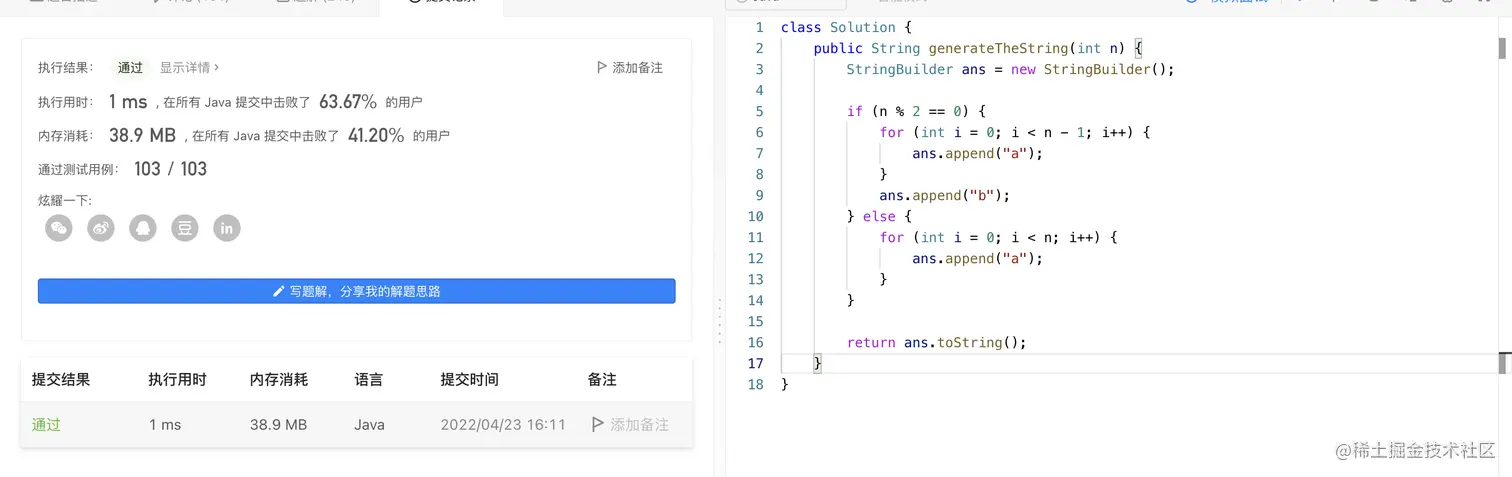Click } else { code line
Image resolution: width=1512 pixels, height=477 pixels.
(x=879, y=216)
